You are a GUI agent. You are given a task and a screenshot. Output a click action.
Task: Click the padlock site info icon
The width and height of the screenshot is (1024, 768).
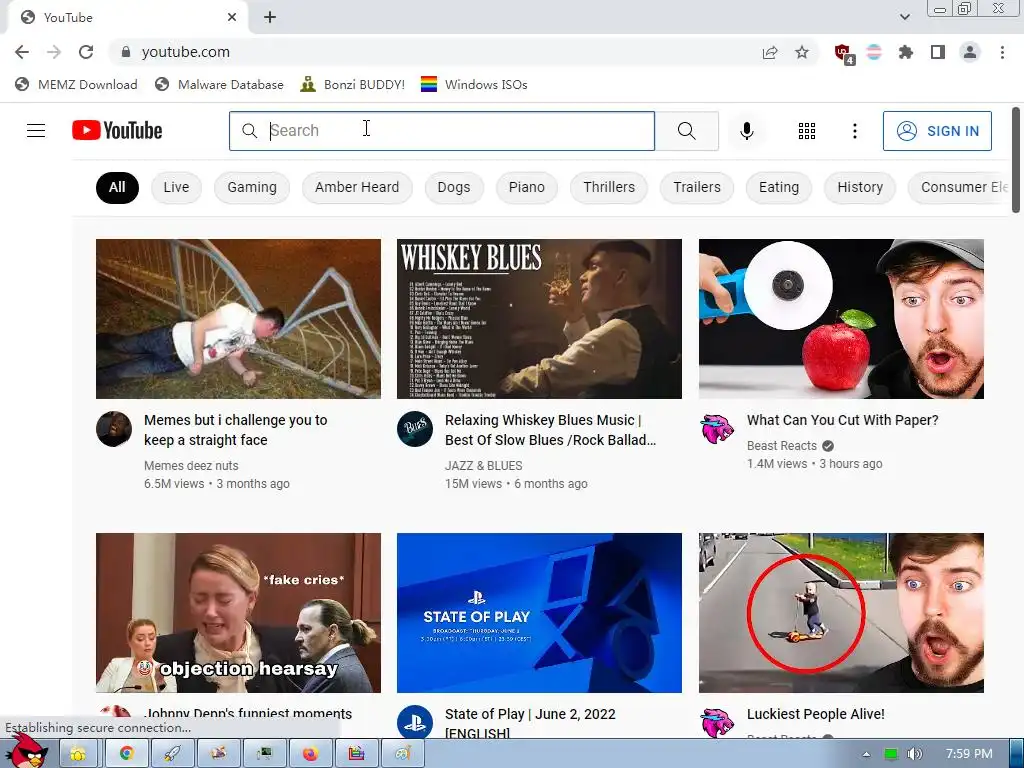pos(126,52)
